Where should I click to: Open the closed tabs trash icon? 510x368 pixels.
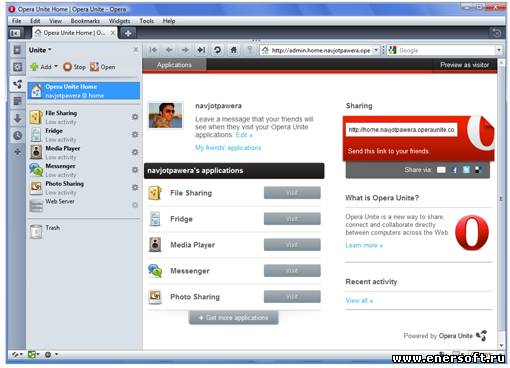coord(496,33)
